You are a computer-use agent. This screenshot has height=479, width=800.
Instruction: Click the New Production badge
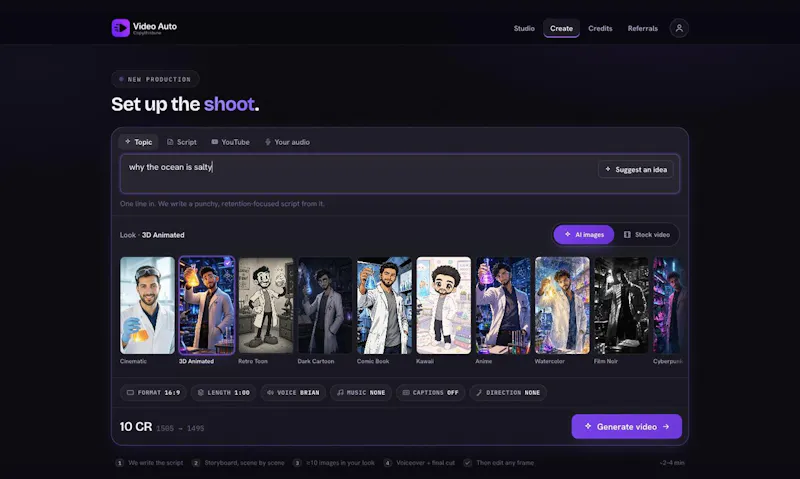pyautogui.click(x=155, y=79)
